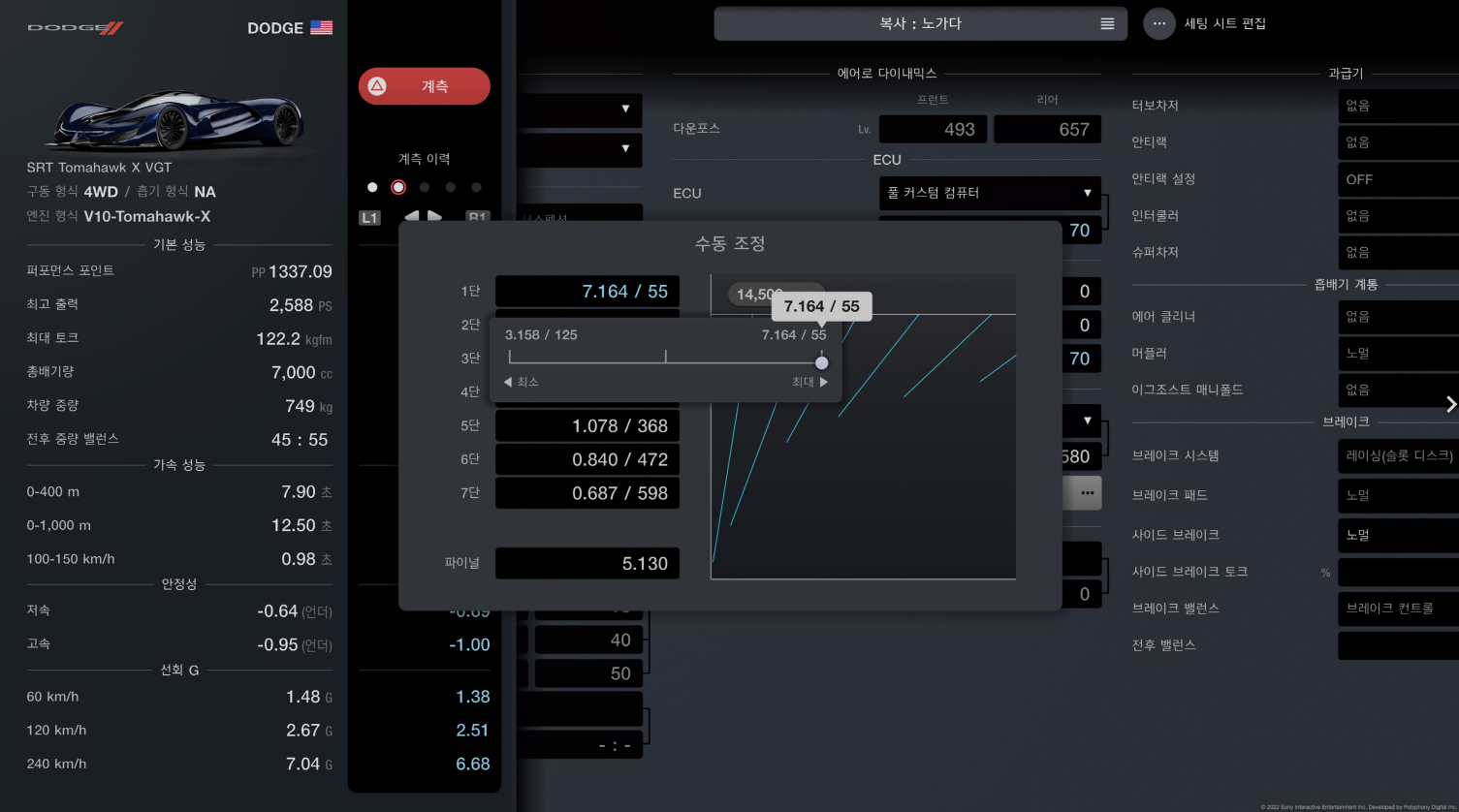Open the 세팅 시트 편집 options ellipsis
This screenshot has height=812, width=1459.
coord(1159,23)
